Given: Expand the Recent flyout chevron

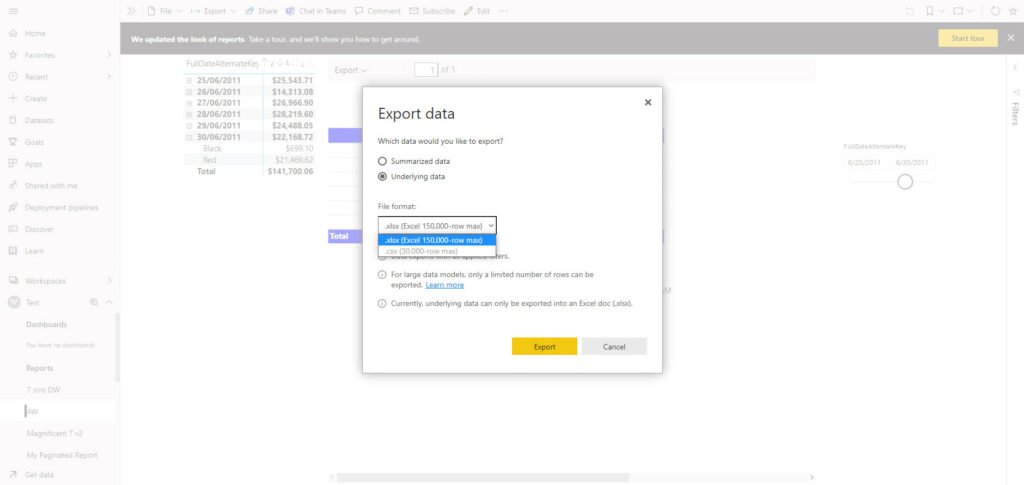Looking at the screenshot, I should (x=109, y=76).
